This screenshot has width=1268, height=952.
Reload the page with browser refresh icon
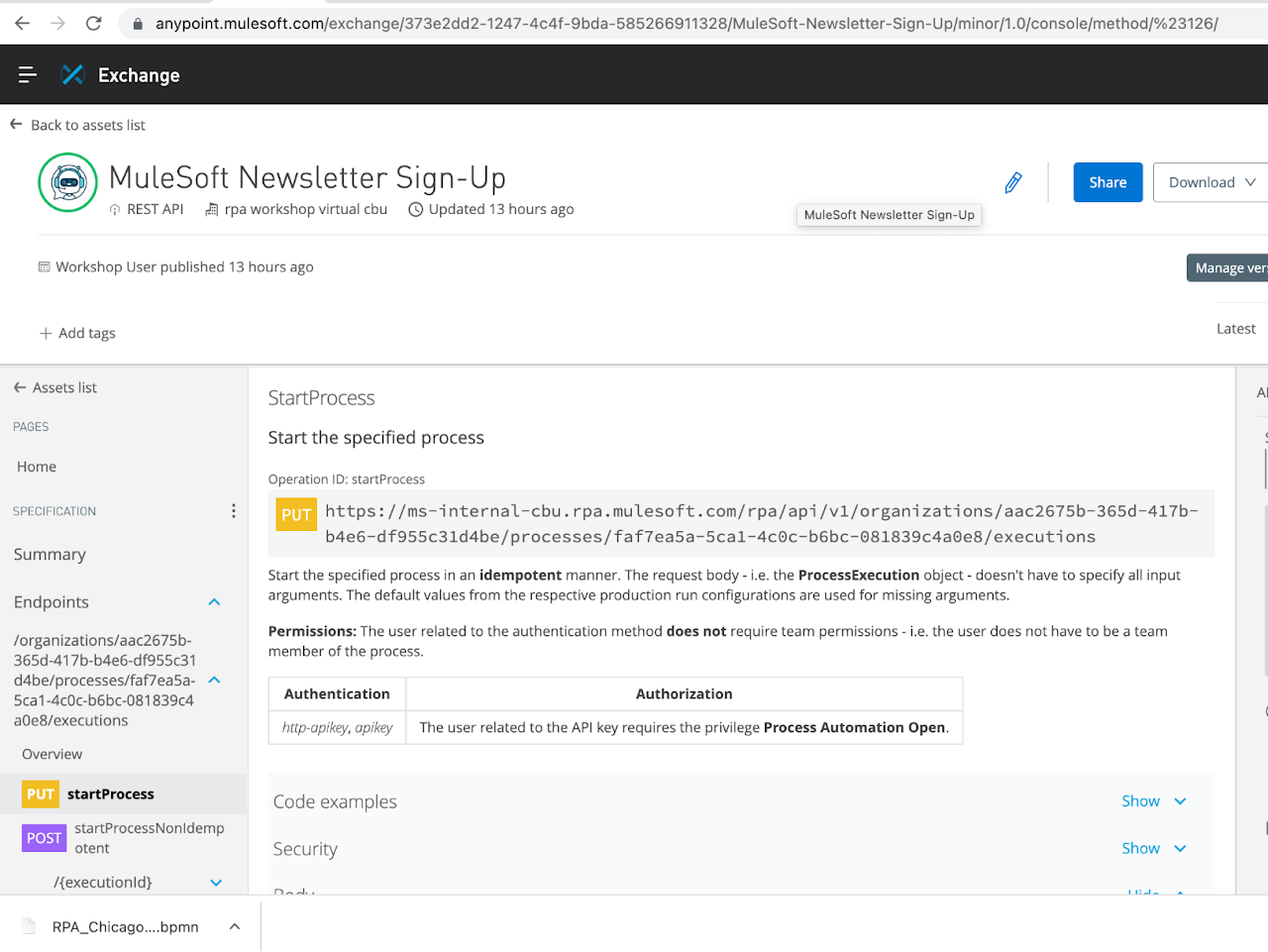click(x=94, y=23)
